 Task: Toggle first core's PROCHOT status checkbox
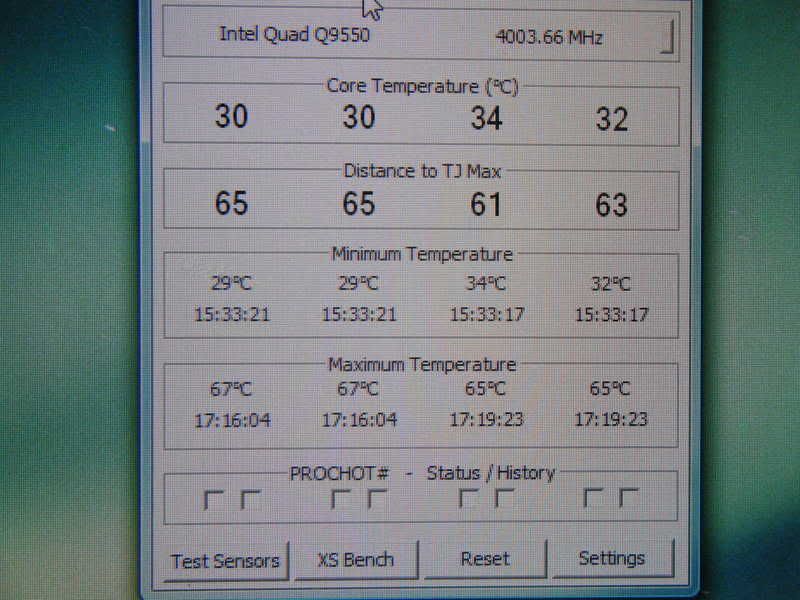tap(213, 499)
